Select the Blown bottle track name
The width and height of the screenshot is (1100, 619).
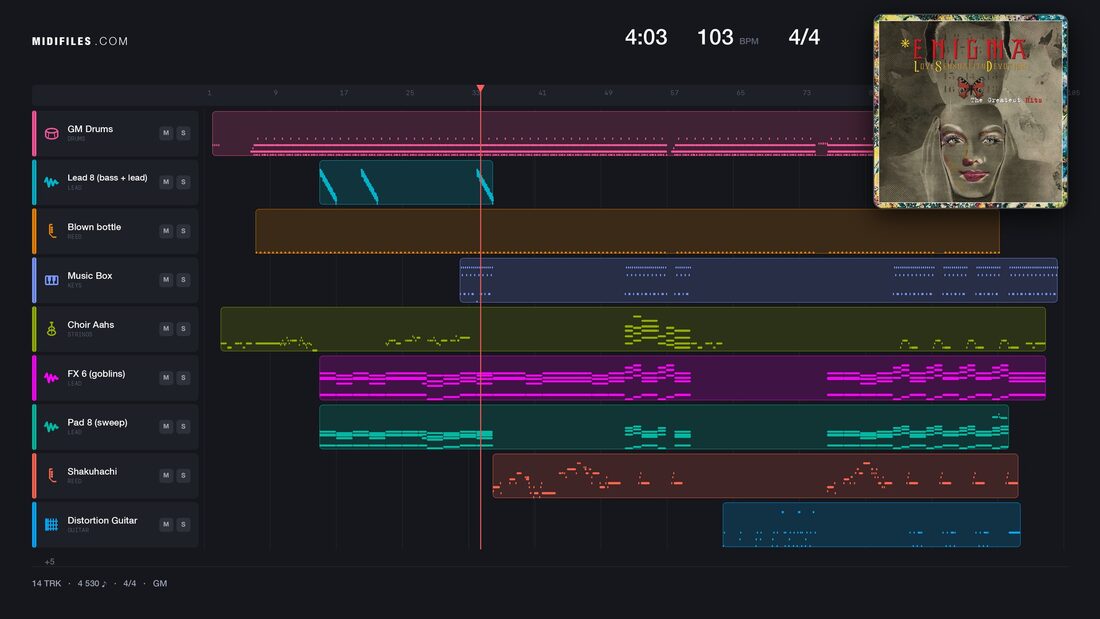[x=94, y=227]
